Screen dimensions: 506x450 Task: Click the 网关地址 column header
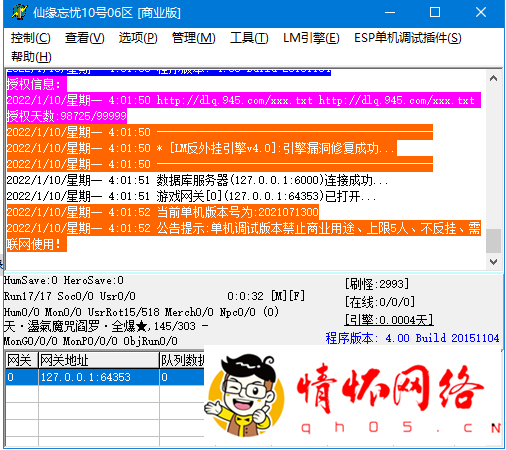(x=99, y=360)
